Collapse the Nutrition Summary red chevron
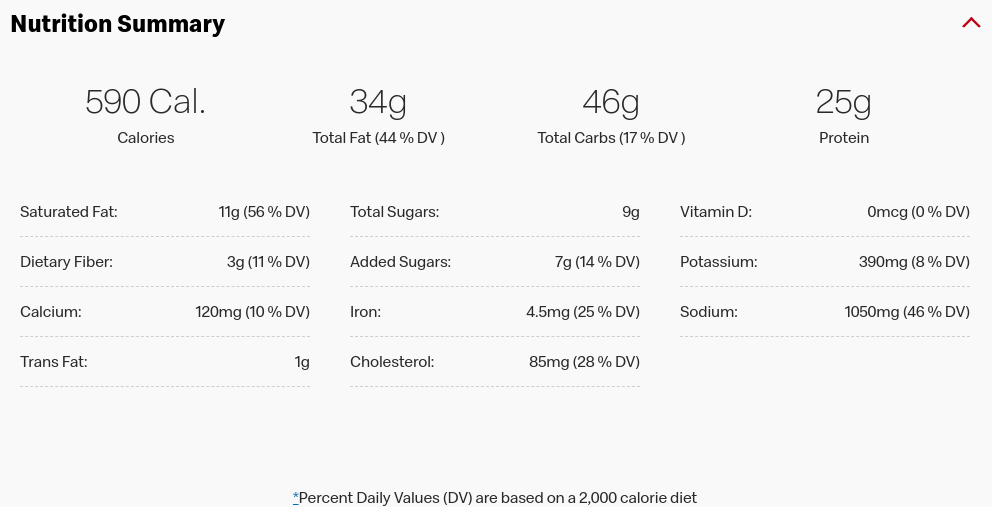Screen dimensions: 992x507 (970, 23)
